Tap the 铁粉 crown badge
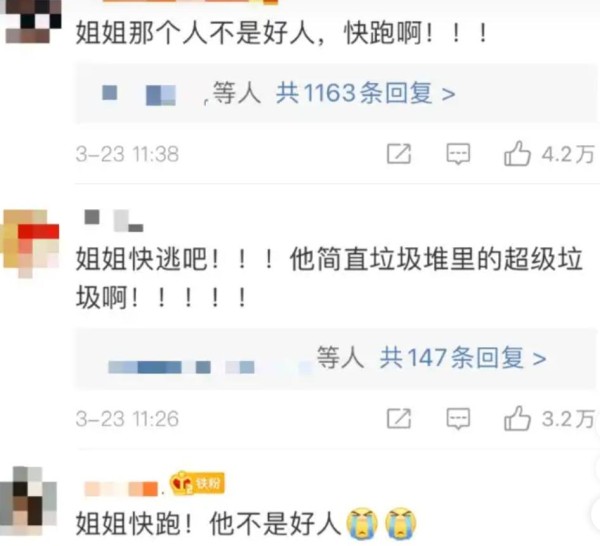600x546 pixels. pyautogui.click(x=197, y=484)
